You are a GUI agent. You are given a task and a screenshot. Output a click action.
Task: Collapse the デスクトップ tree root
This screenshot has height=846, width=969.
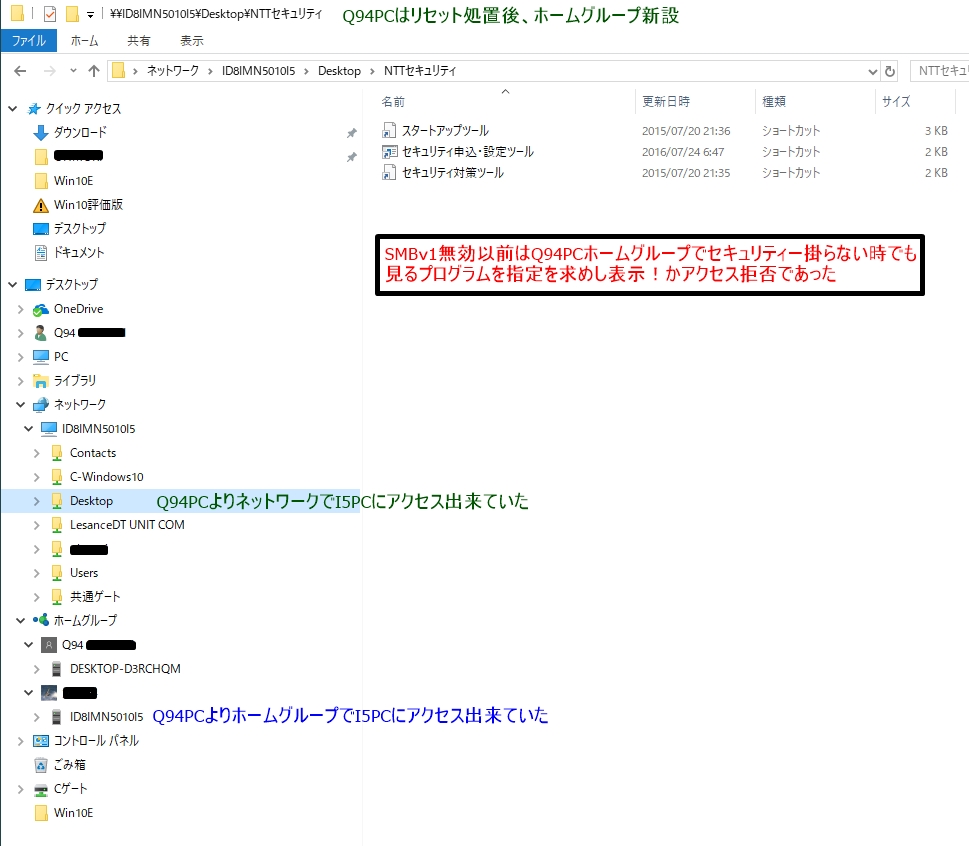click(x=13, y=285)
